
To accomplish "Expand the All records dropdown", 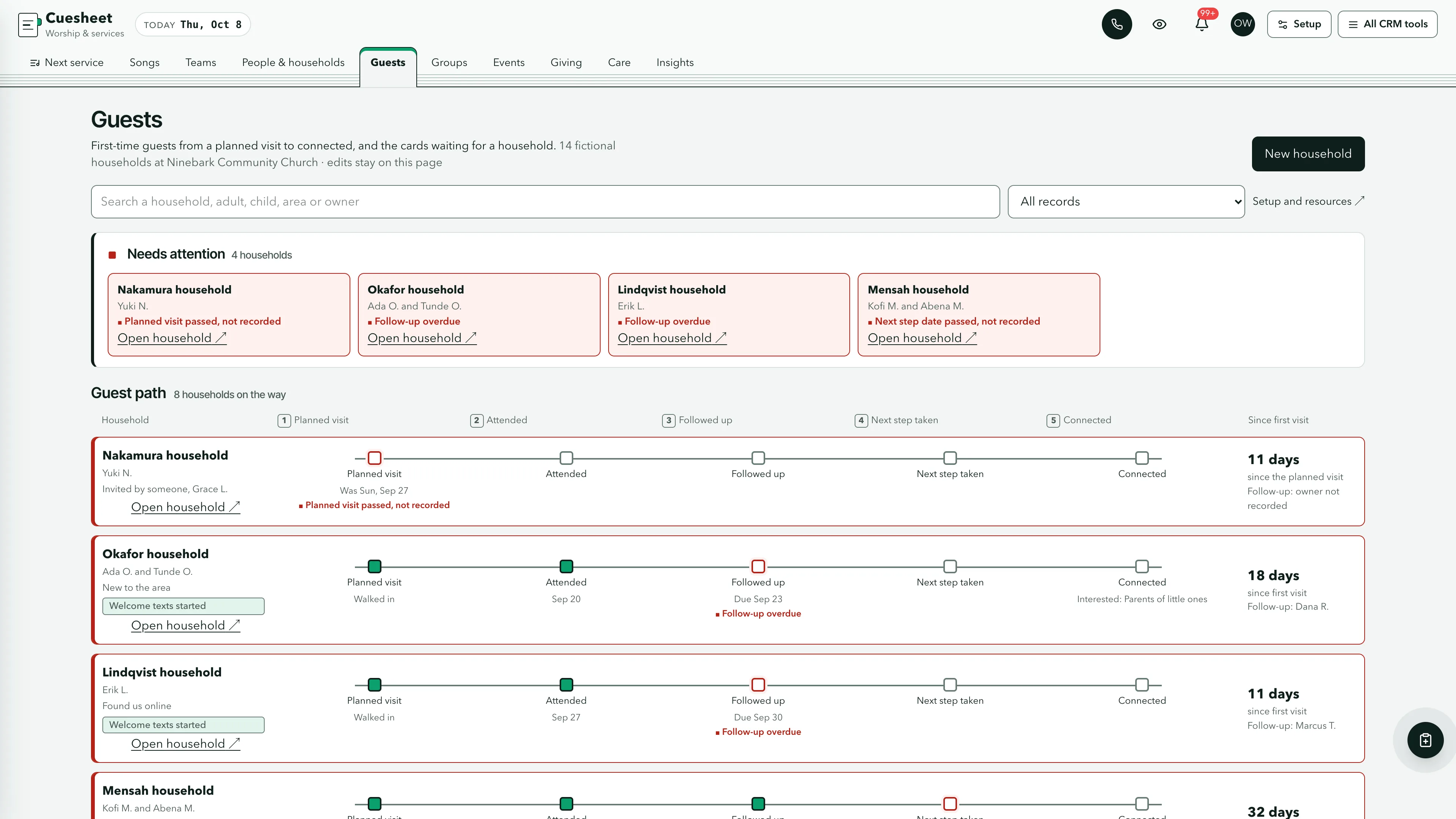I will pos(1126,202).
